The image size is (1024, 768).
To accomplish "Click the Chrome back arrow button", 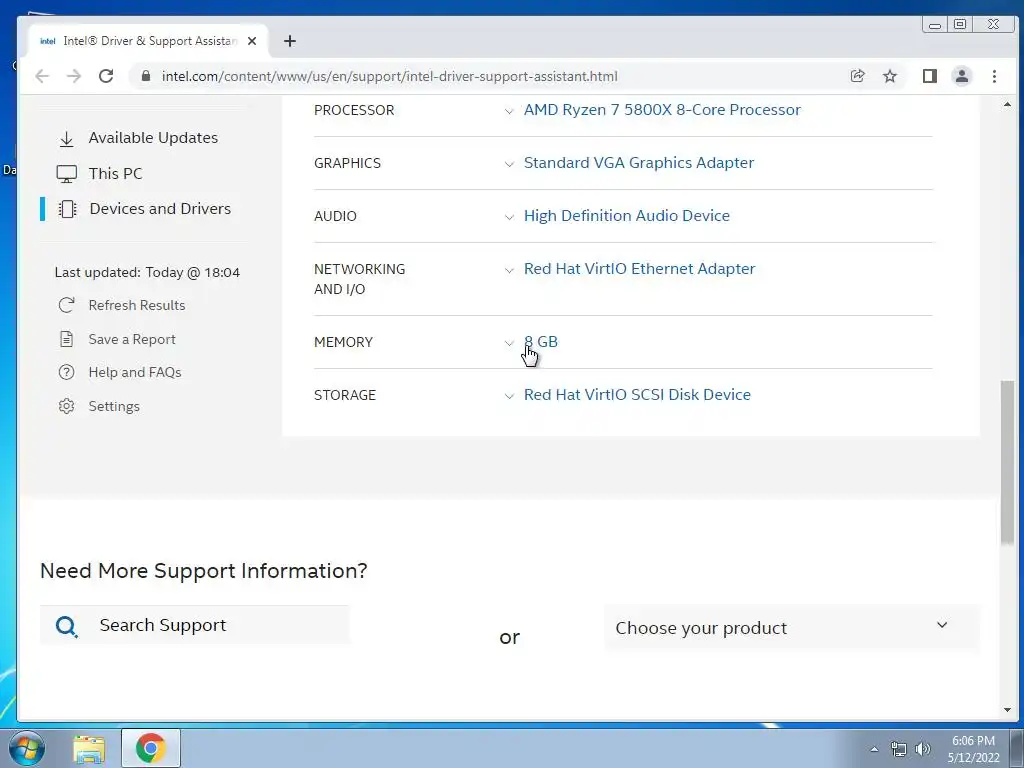I will click(x=42, y=76).
